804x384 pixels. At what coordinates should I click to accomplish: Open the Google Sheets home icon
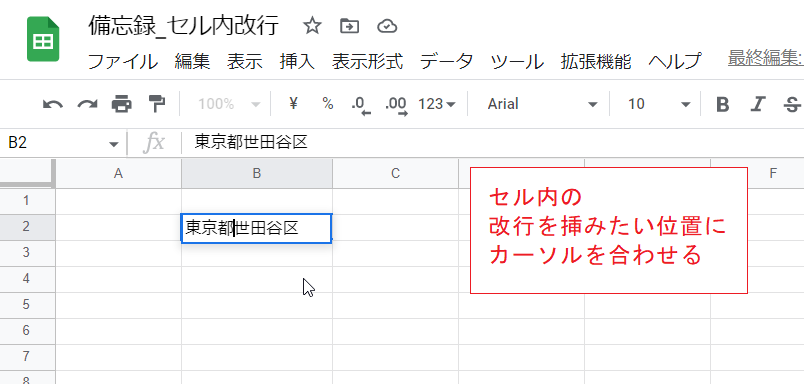tap(43, 39)
